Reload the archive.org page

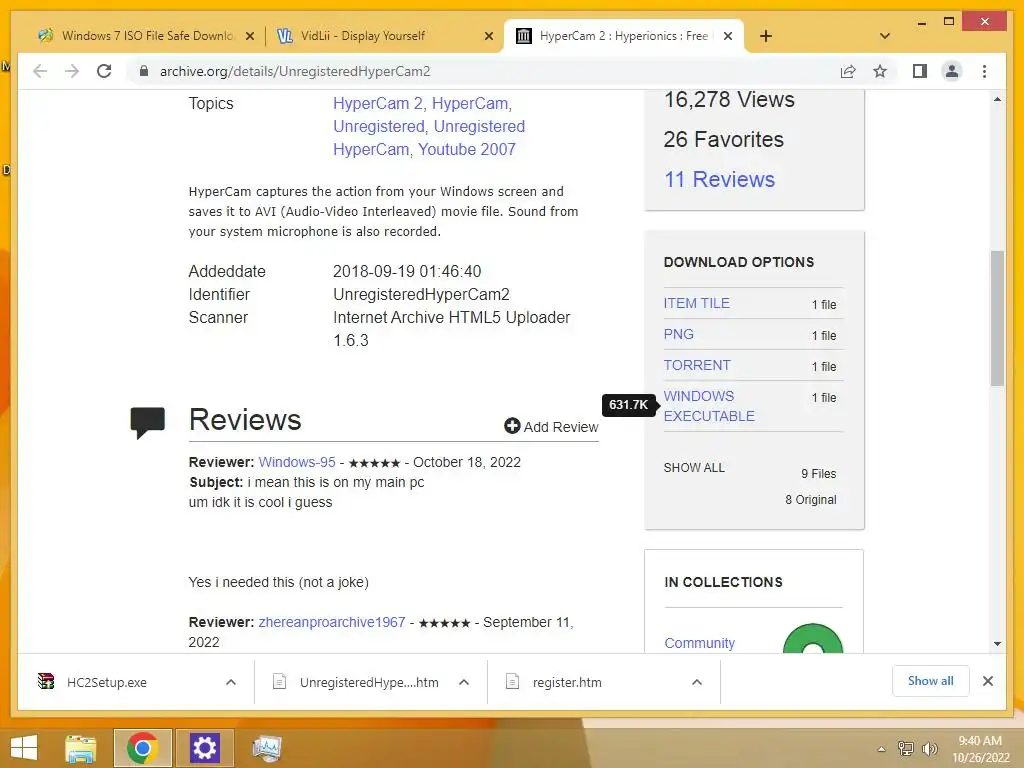pos(104,71)
